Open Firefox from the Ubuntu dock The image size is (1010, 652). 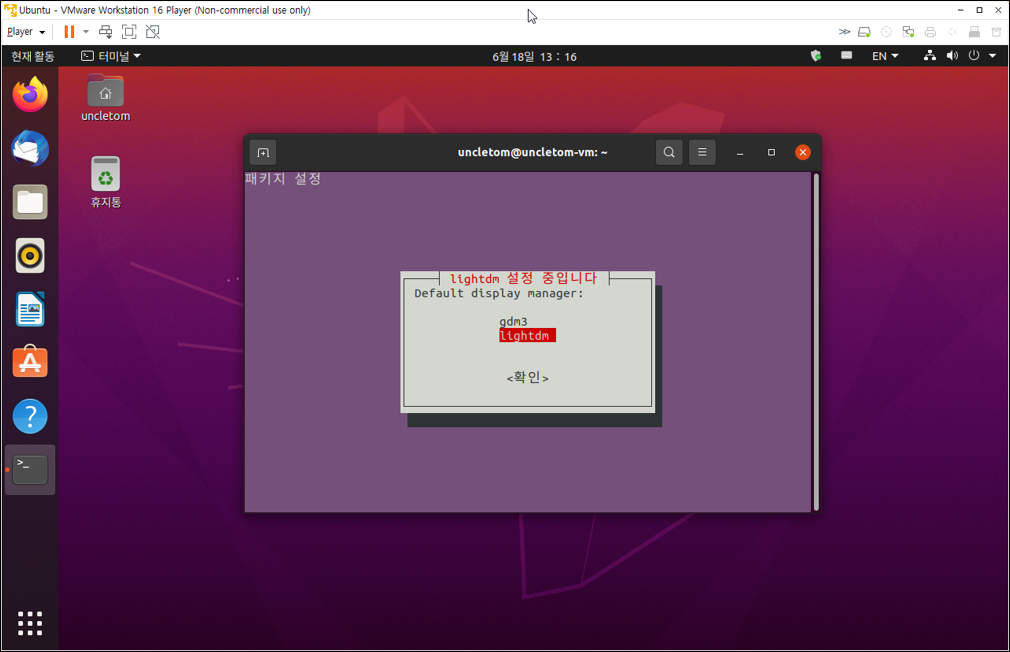coord(30,95)
